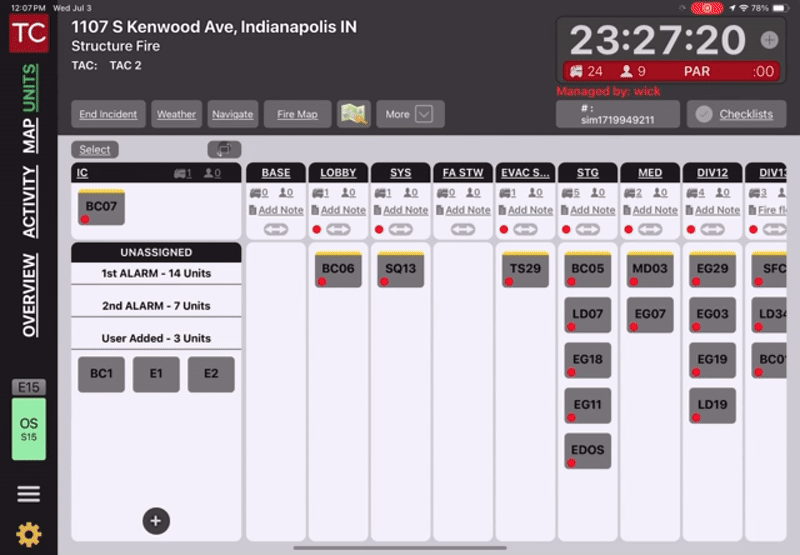800x555 pixels.
Task: Click the TC app logo
Action: pos(29,32)
